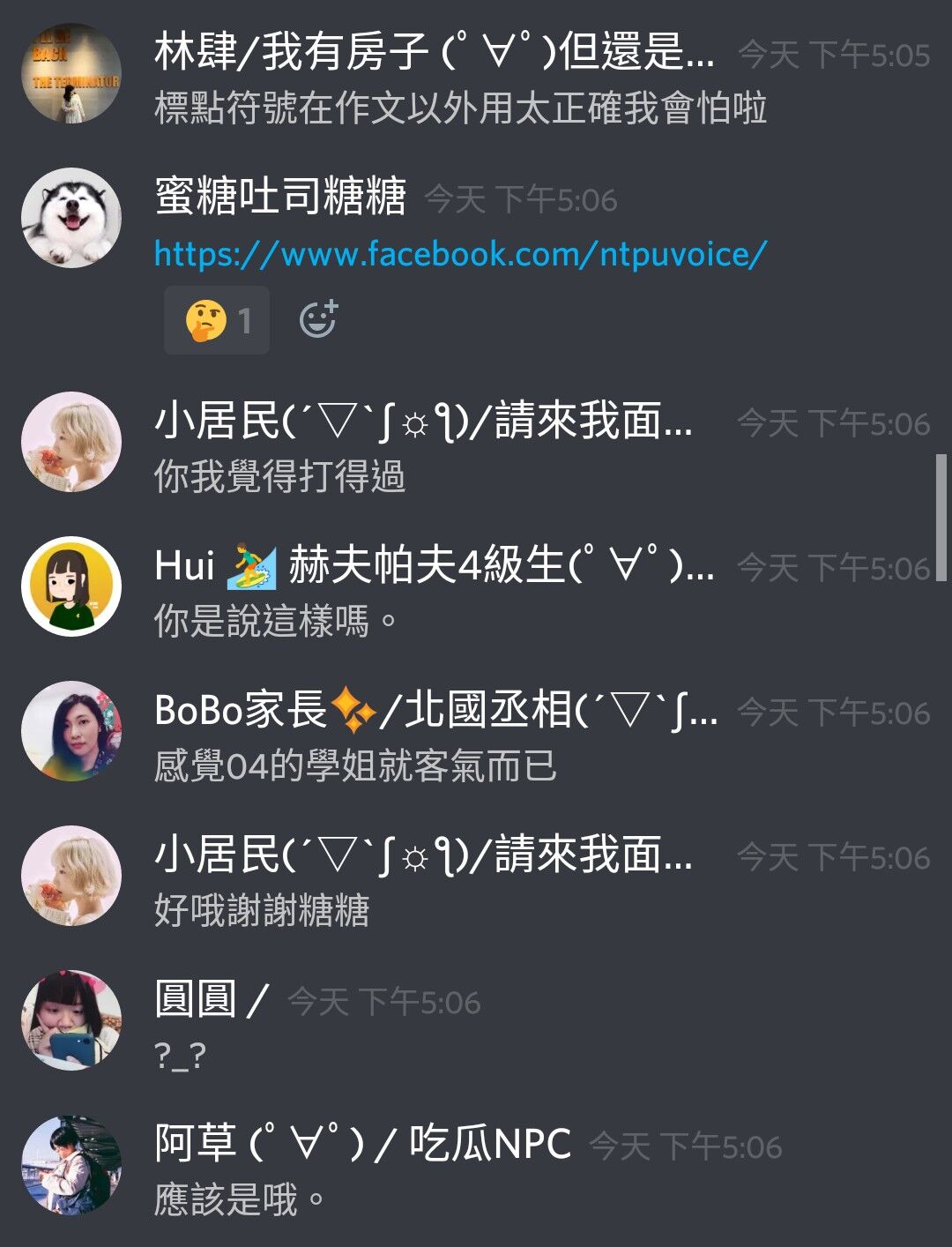Select username 阿草 / 吃瓜NPC

pos(362,1144)
